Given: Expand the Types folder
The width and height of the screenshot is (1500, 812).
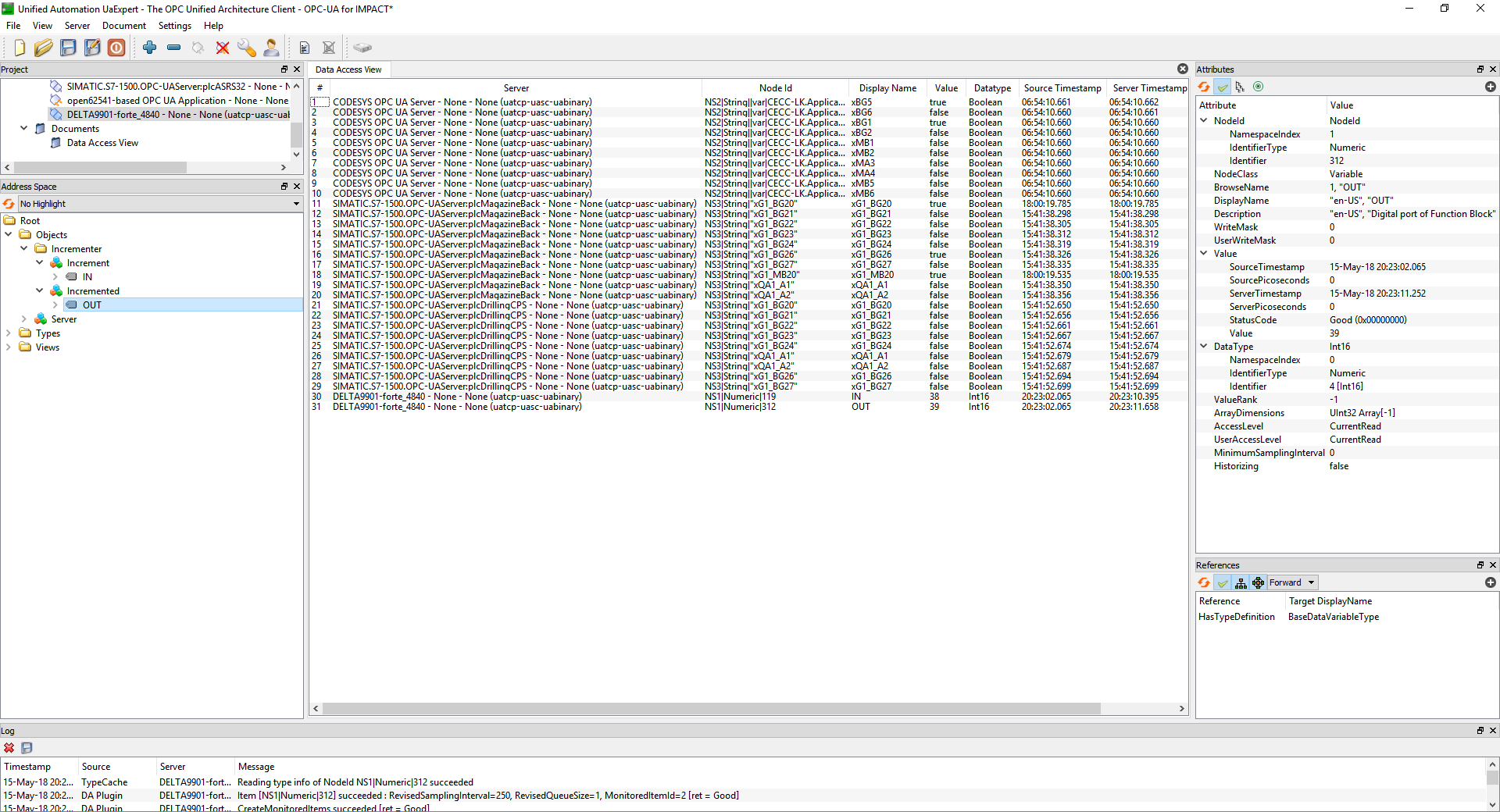Looking at the screenshot, I should (x=9, y=333).
